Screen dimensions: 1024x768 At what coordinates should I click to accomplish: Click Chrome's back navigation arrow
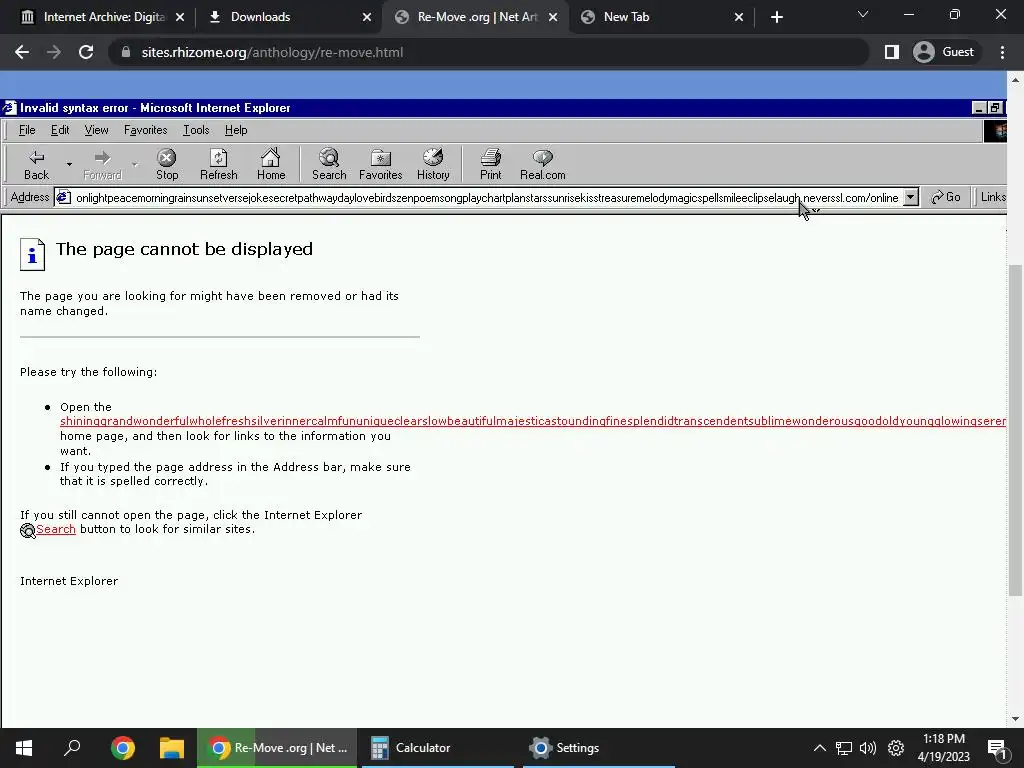click(x=22, y=52)
